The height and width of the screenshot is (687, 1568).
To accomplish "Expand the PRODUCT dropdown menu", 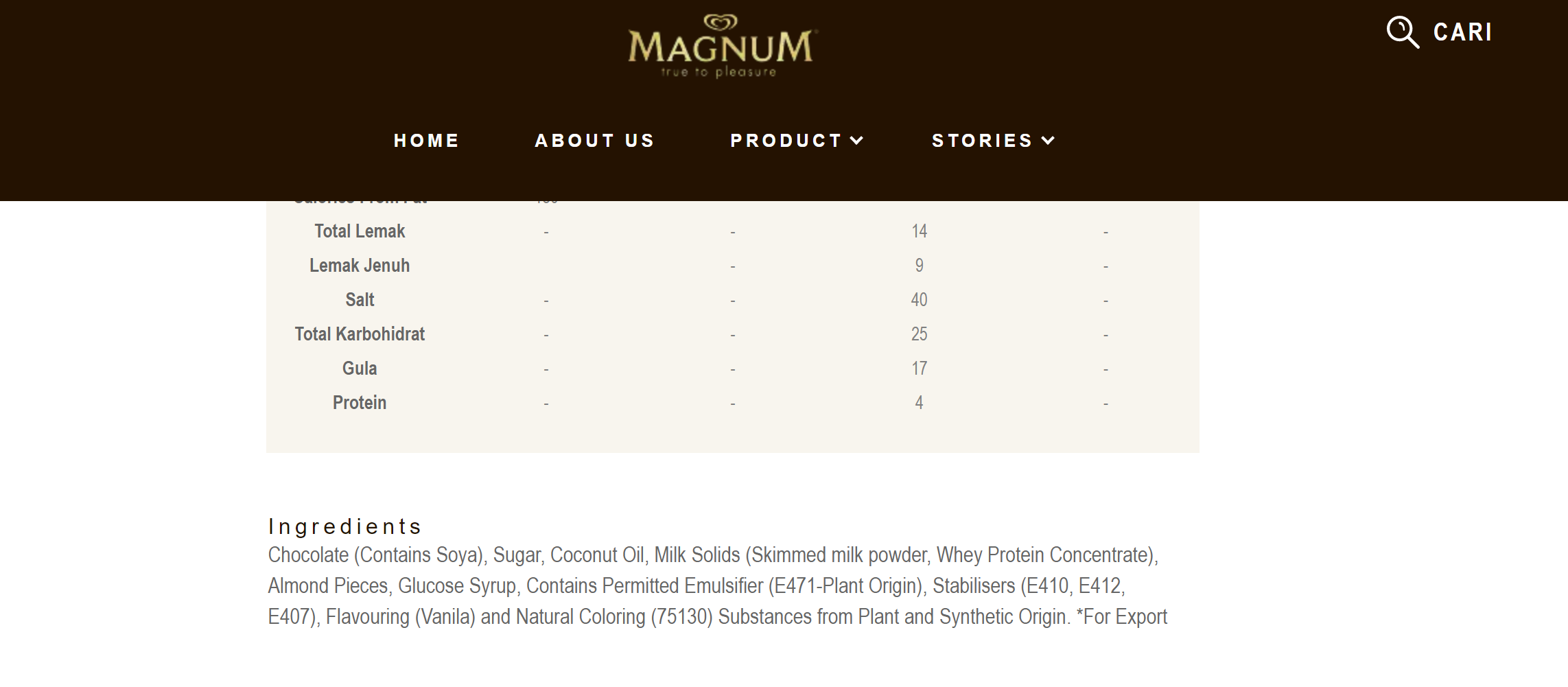I will (797, 141).
